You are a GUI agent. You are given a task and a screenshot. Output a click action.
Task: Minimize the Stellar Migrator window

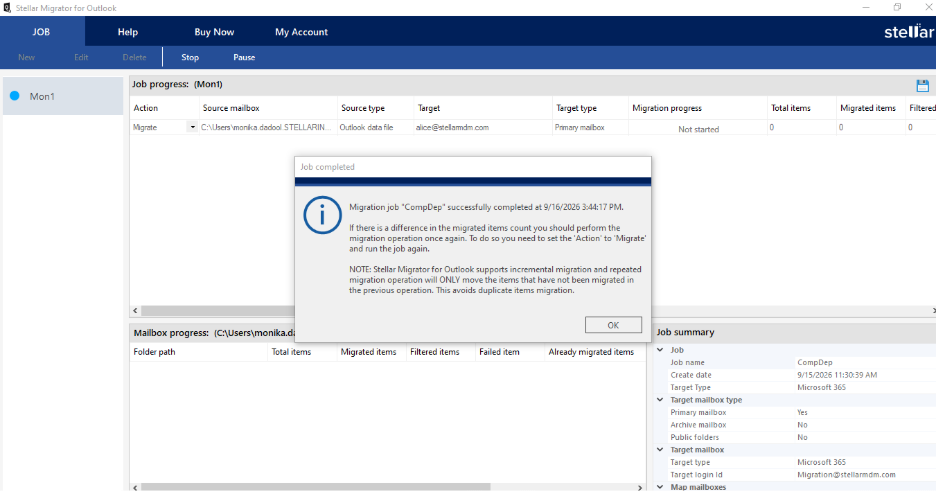[x=866, y=7]
